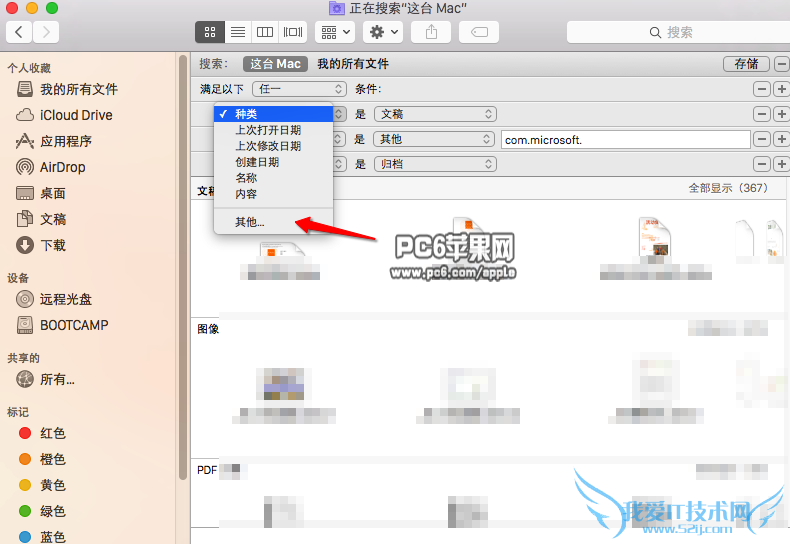
Task: Open 下载 in sidebar
Action: pyautogui.click(x=41, y=245)
